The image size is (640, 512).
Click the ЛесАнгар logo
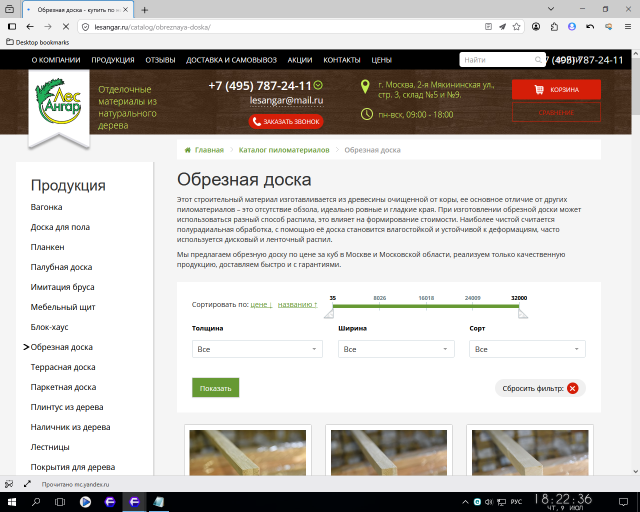[x=59, y=101]
